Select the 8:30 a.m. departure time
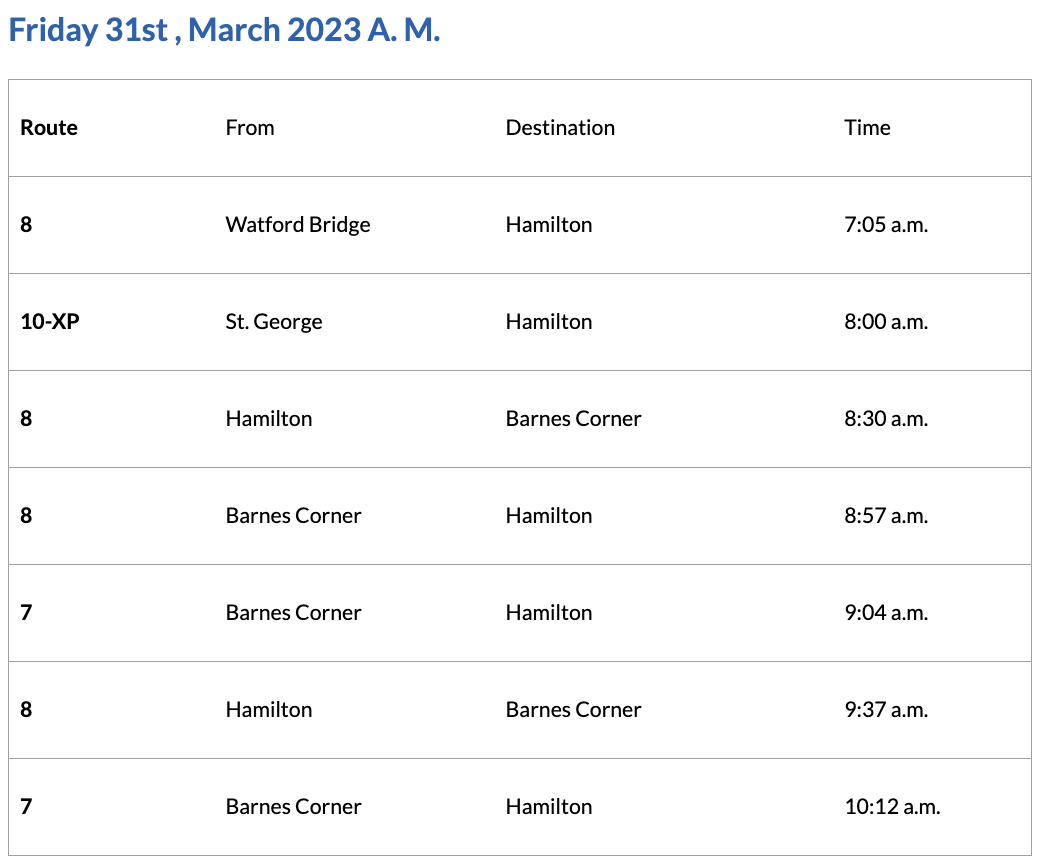This screenshot has width=1044, height=864. pos(886,419)
